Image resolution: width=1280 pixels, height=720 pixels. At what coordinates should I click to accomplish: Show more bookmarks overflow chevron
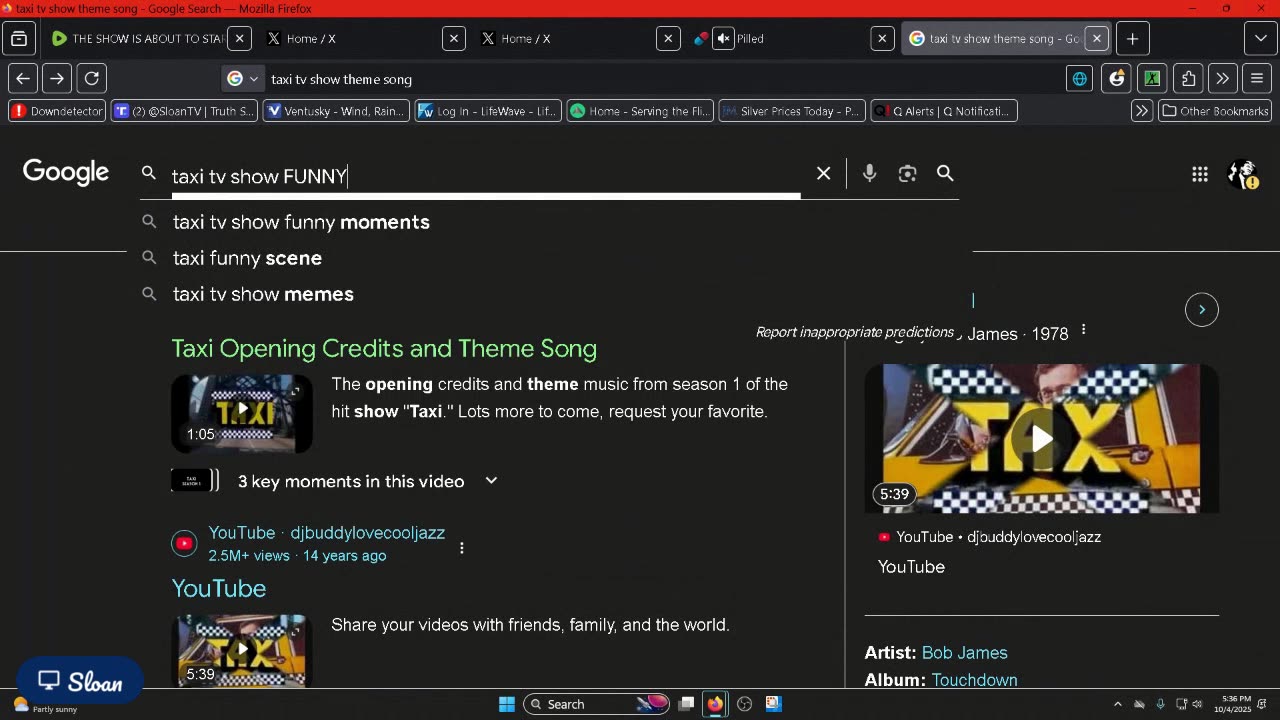[1141, 111]
